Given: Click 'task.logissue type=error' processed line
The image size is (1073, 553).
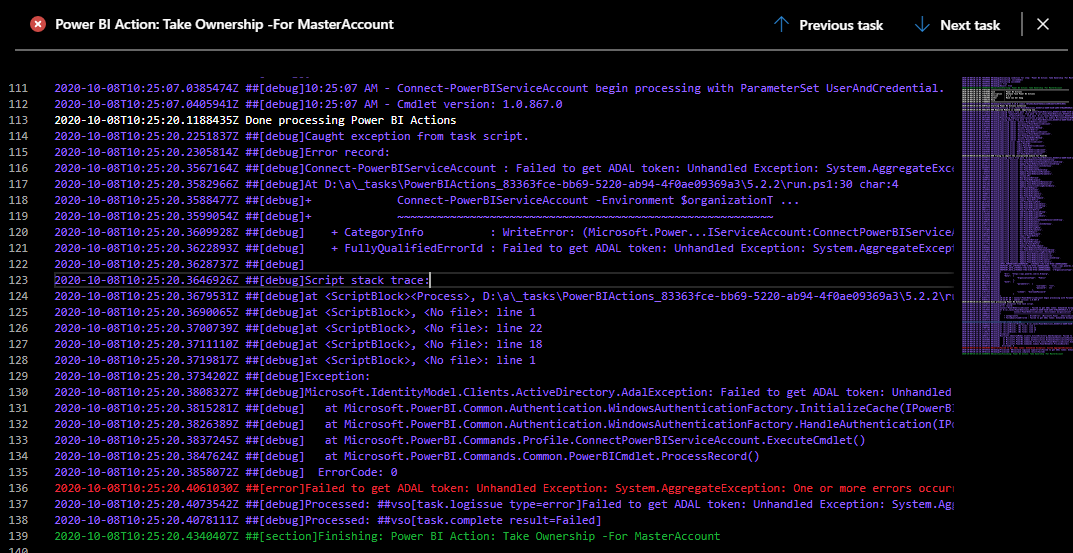Looking at the screenshot, I should click(x=504, y=504).
